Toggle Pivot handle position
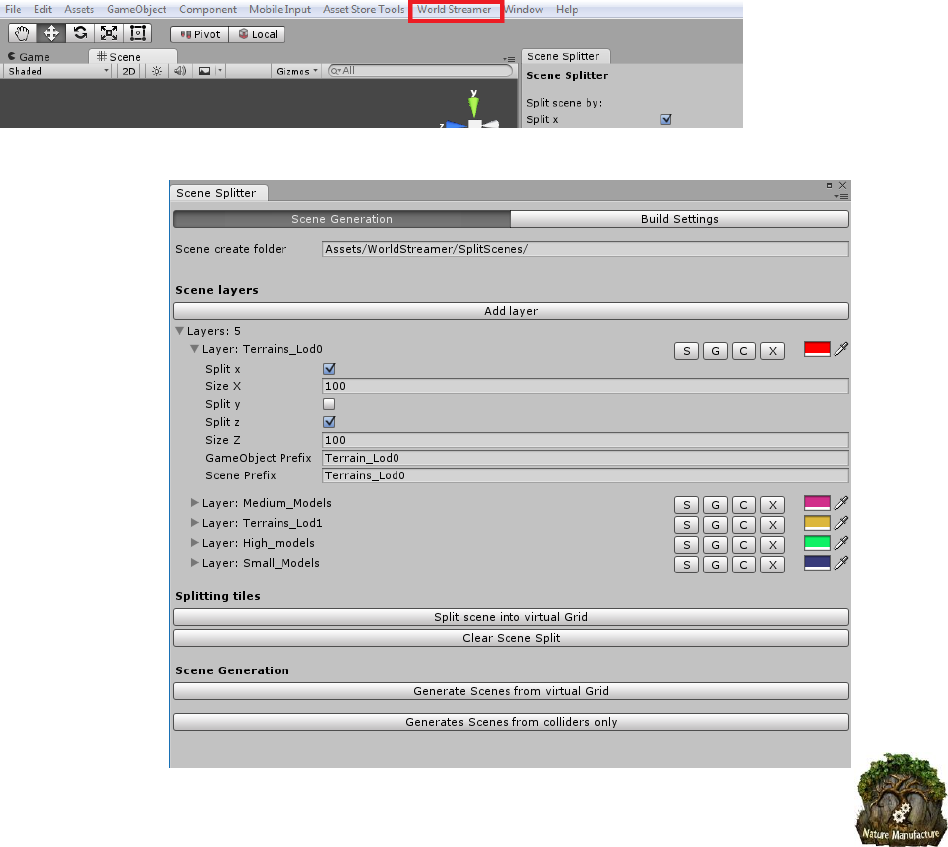948x847 pixels. [x=200, y=34]
